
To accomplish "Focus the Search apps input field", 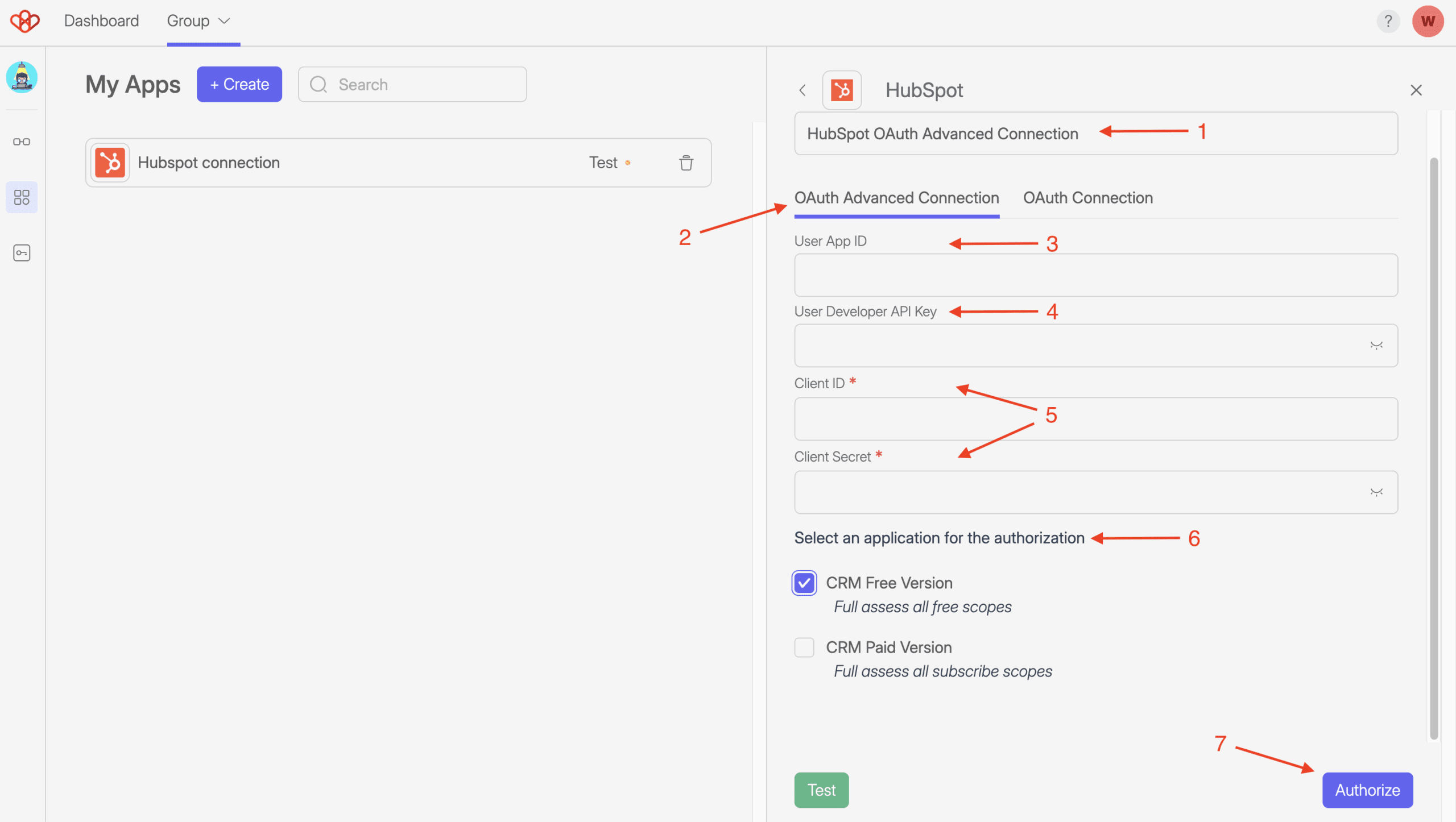I will (412, 84).
